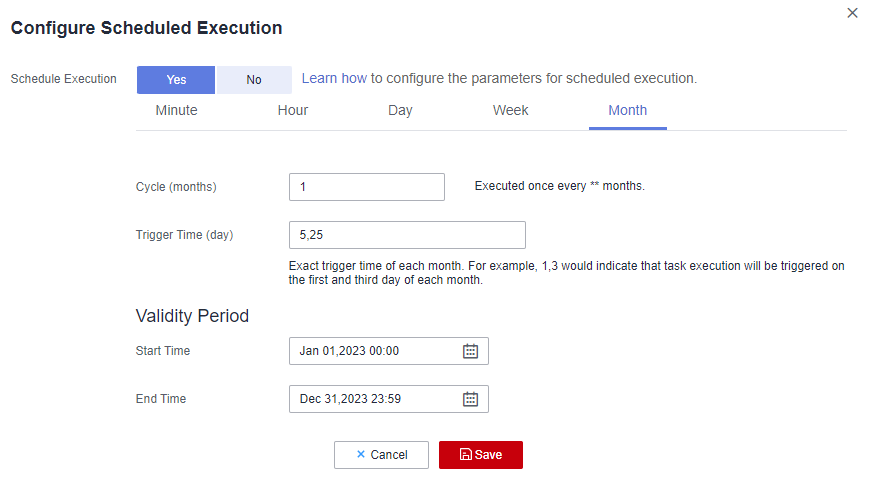Open the Start Time calendar picker
This screenshot has width=872, height=500.
pyautogui.click(x=470, y=351)
